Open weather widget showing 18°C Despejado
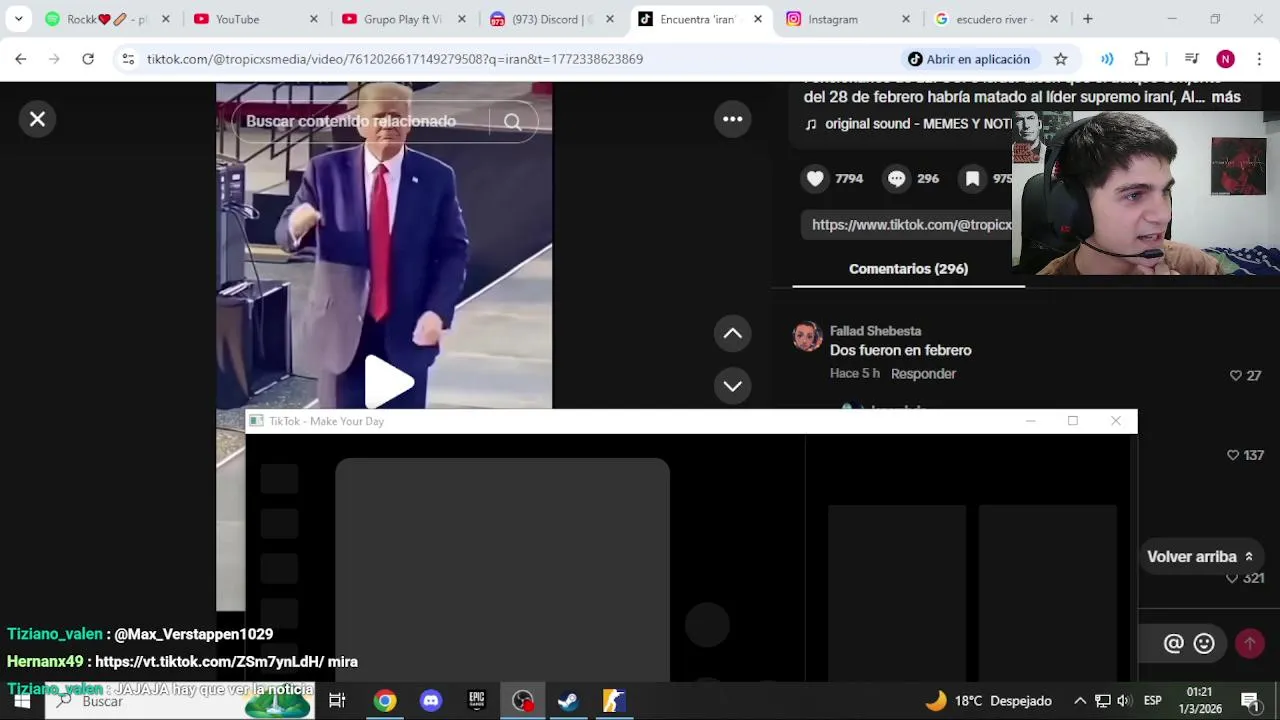 click(x=988, y=701)
